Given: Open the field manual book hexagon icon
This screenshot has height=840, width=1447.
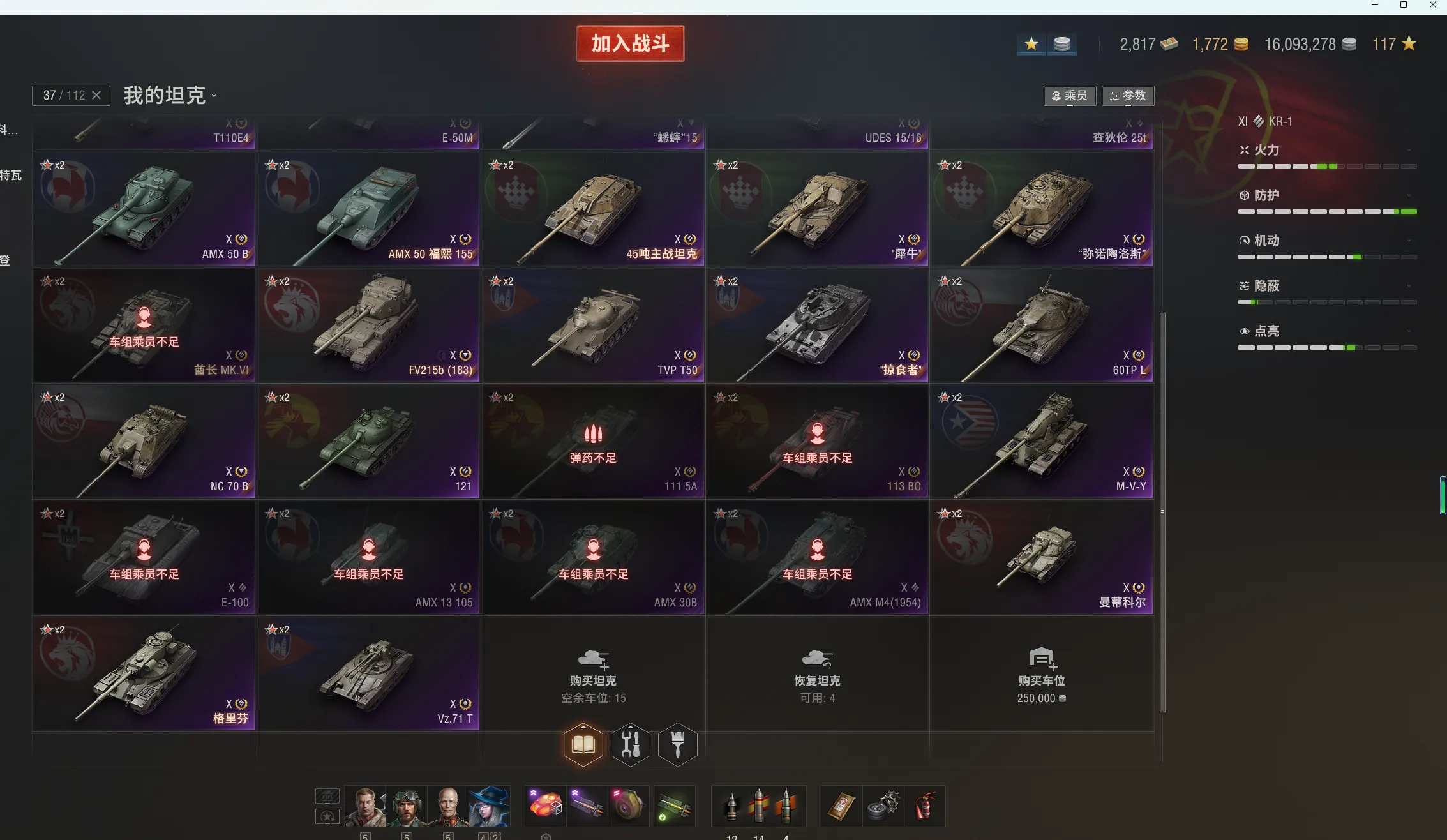Looking at the screenshot, I should pos(583,744).
